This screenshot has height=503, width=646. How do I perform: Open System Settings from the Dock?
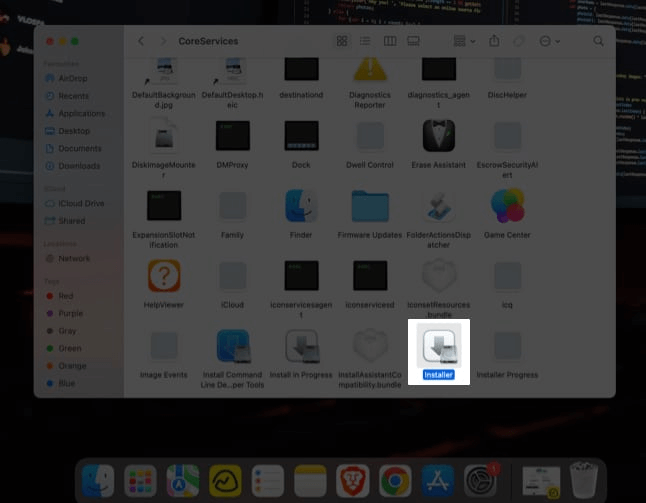480,481
